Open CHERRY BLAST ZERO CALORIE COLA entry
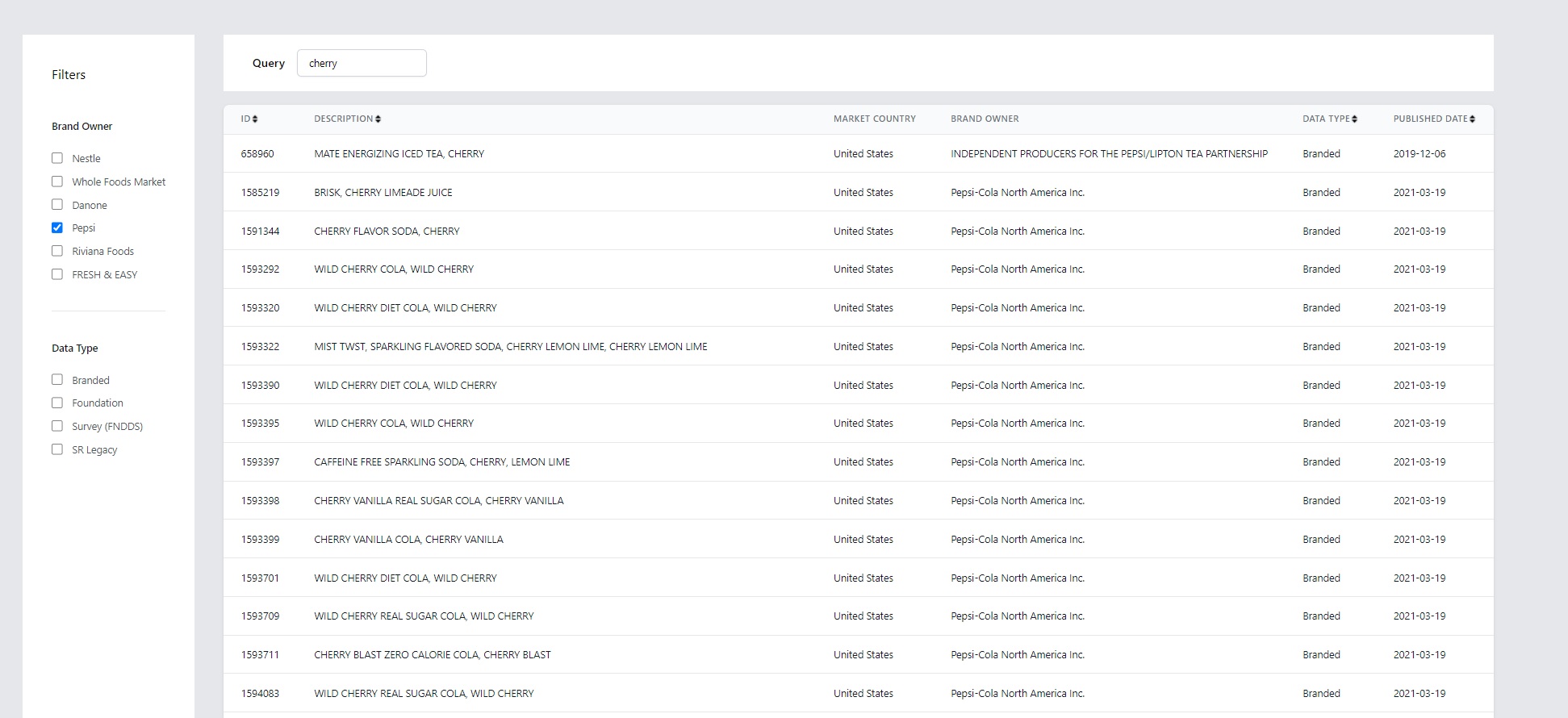 coord(859,655)
